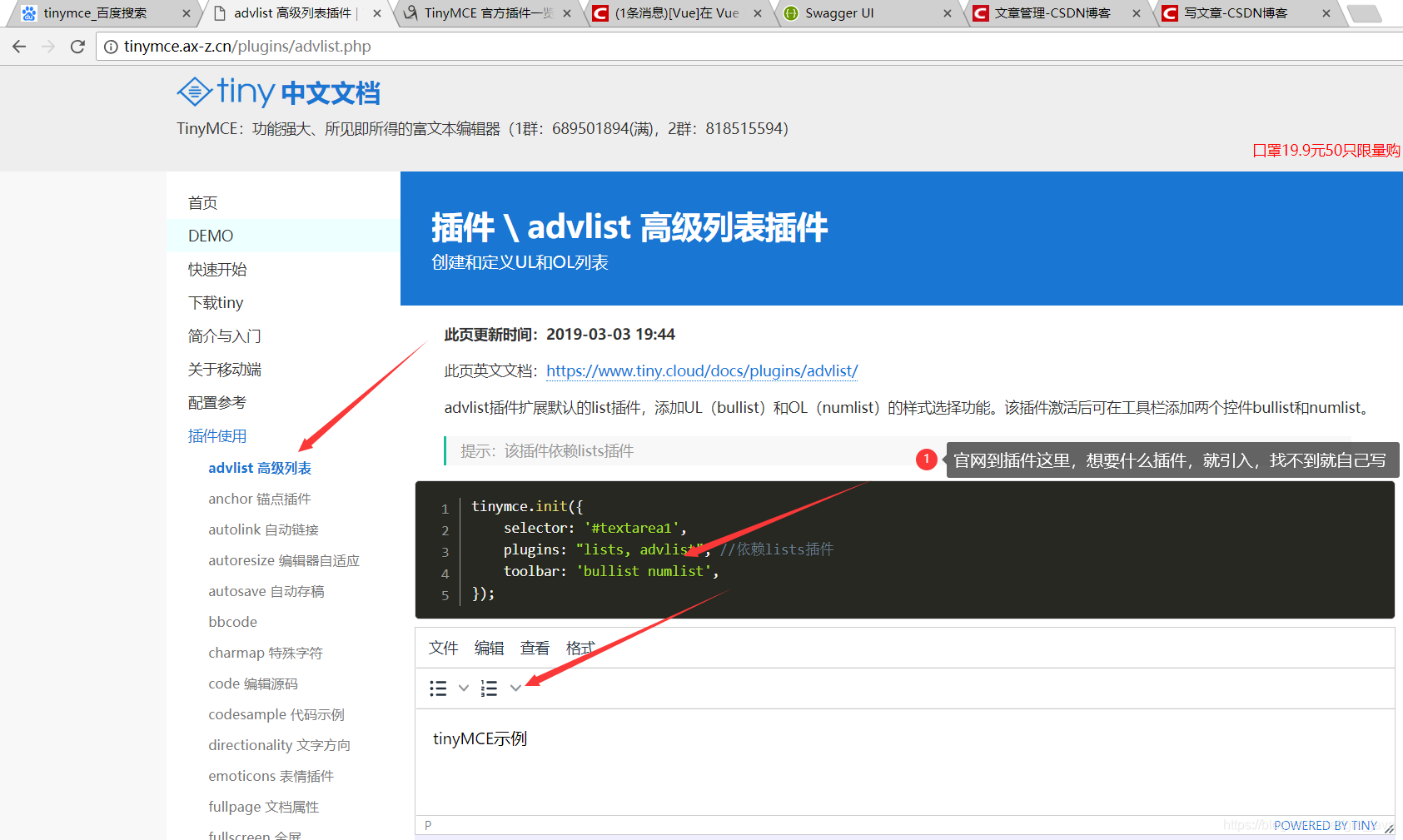Viewport: 1403px width, 840px height.
Task: Click the browser forward arrow
Action: pyautogui.click(x=48, y=47)
